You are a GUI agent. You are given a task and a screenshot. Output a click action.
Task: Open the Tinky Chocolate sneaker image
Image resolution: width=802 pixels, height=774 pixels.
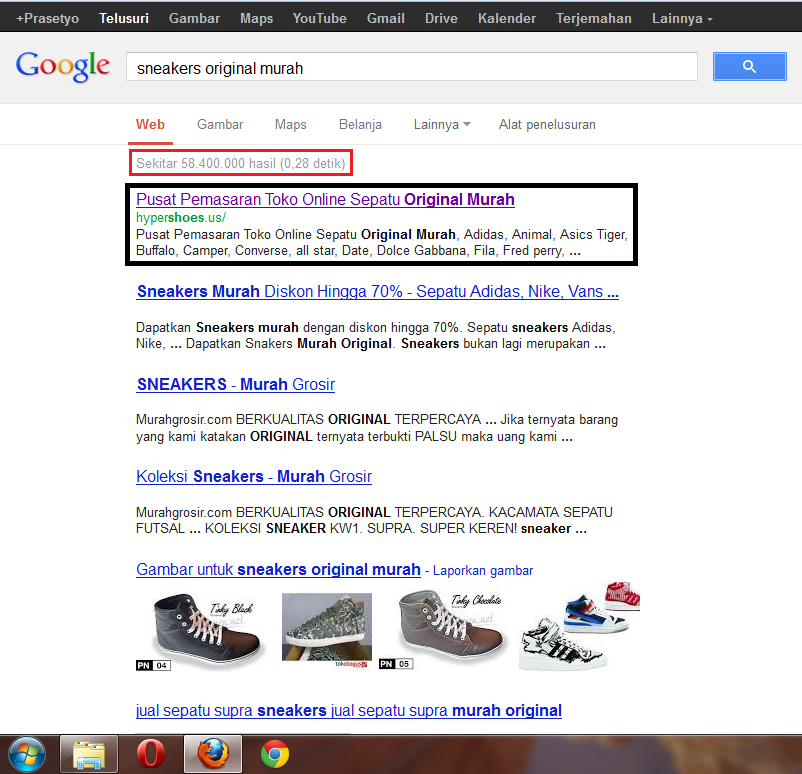click(443, 629)
